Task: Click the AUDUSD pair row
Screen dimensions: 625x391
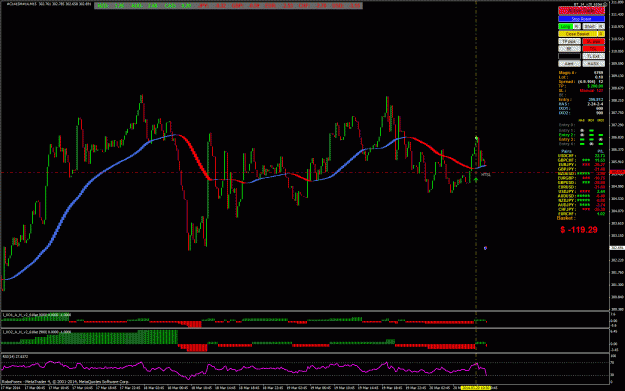Action: click(582, 196)
